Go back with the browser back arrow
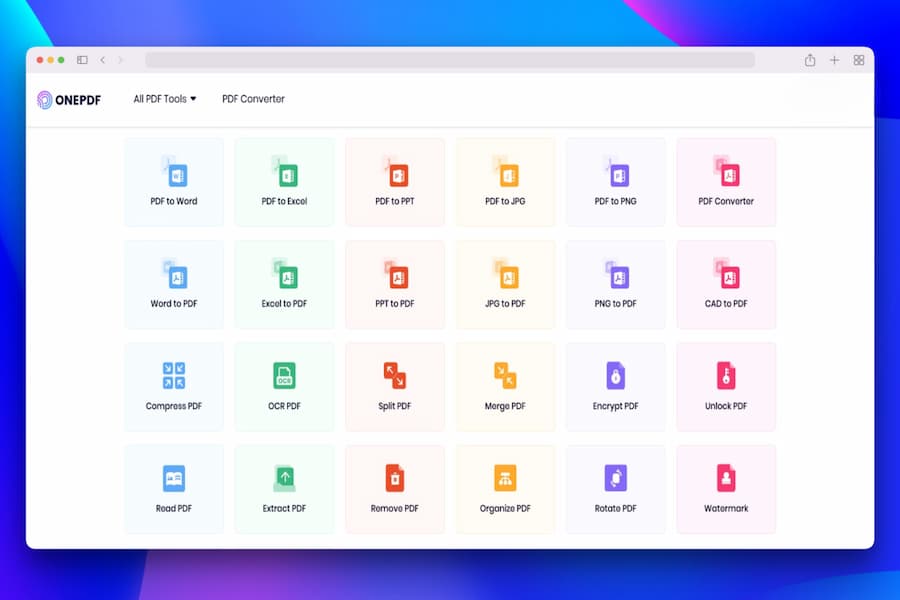Screen dimensions: 900x600 click(102, 60)
